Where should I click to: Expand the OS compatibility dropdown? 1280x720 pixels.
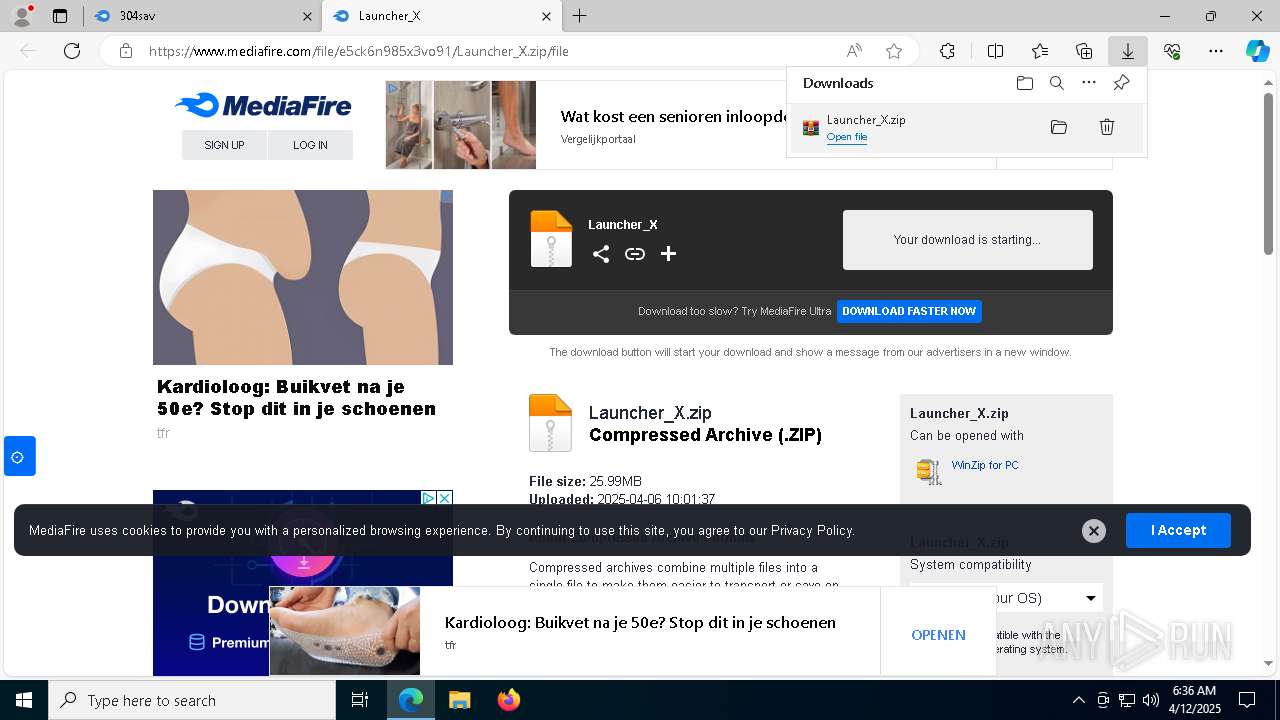click(1006, 598)
